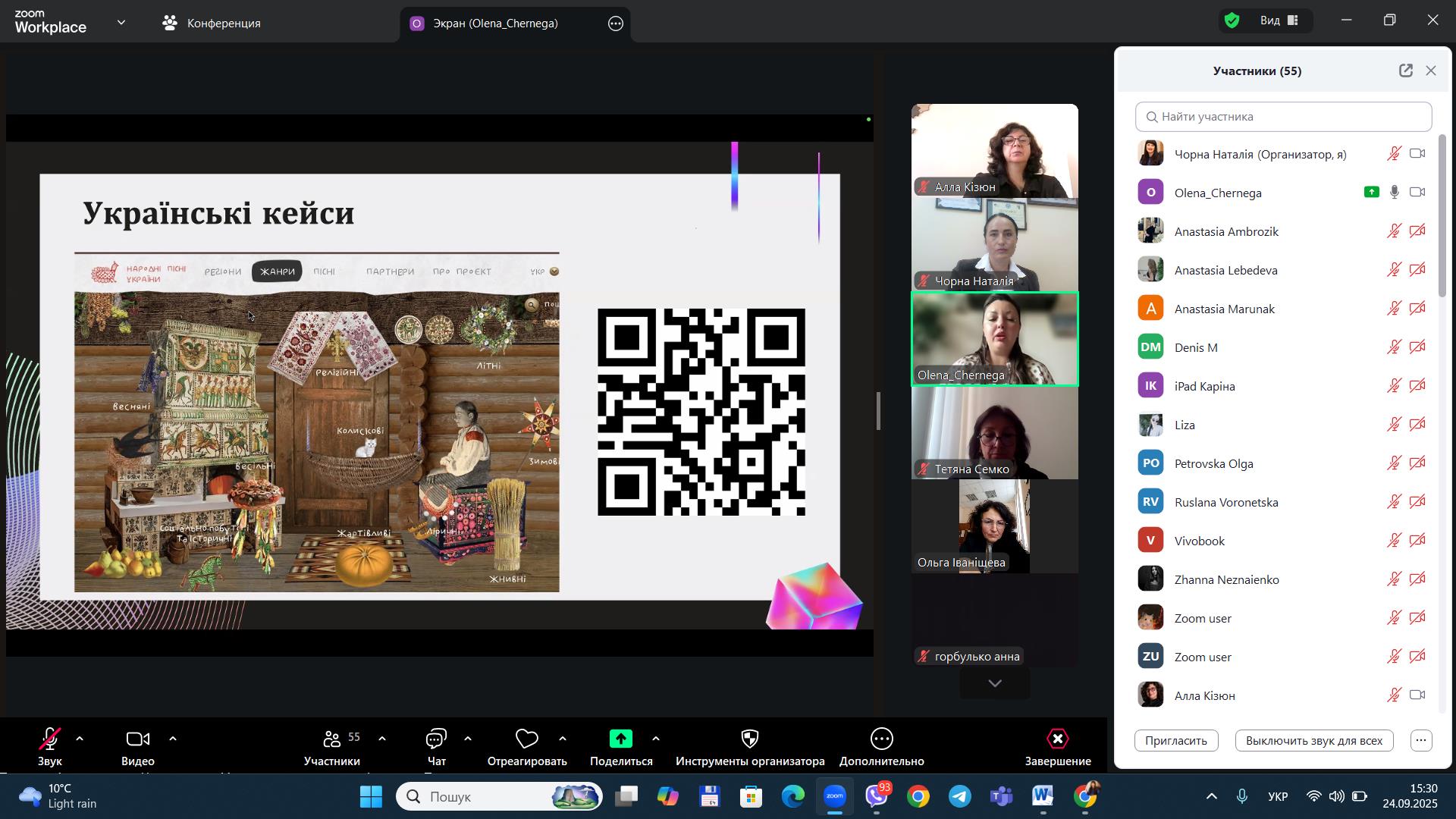Viewport: 1456px width, 819px height.
Task: Unmute audio with the Звук microphone button
Action: [50, 739]
